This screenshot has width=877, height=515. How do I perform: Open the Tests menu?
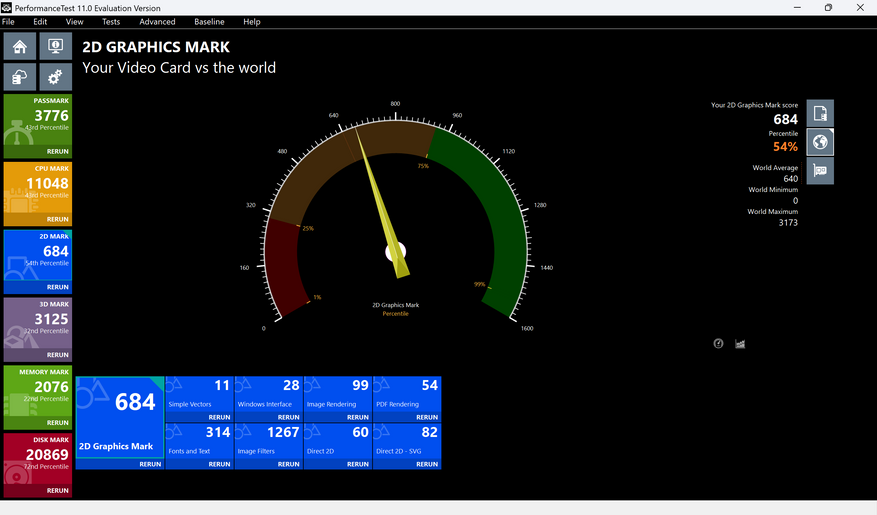pyautogui.click(x=111, y=22)
